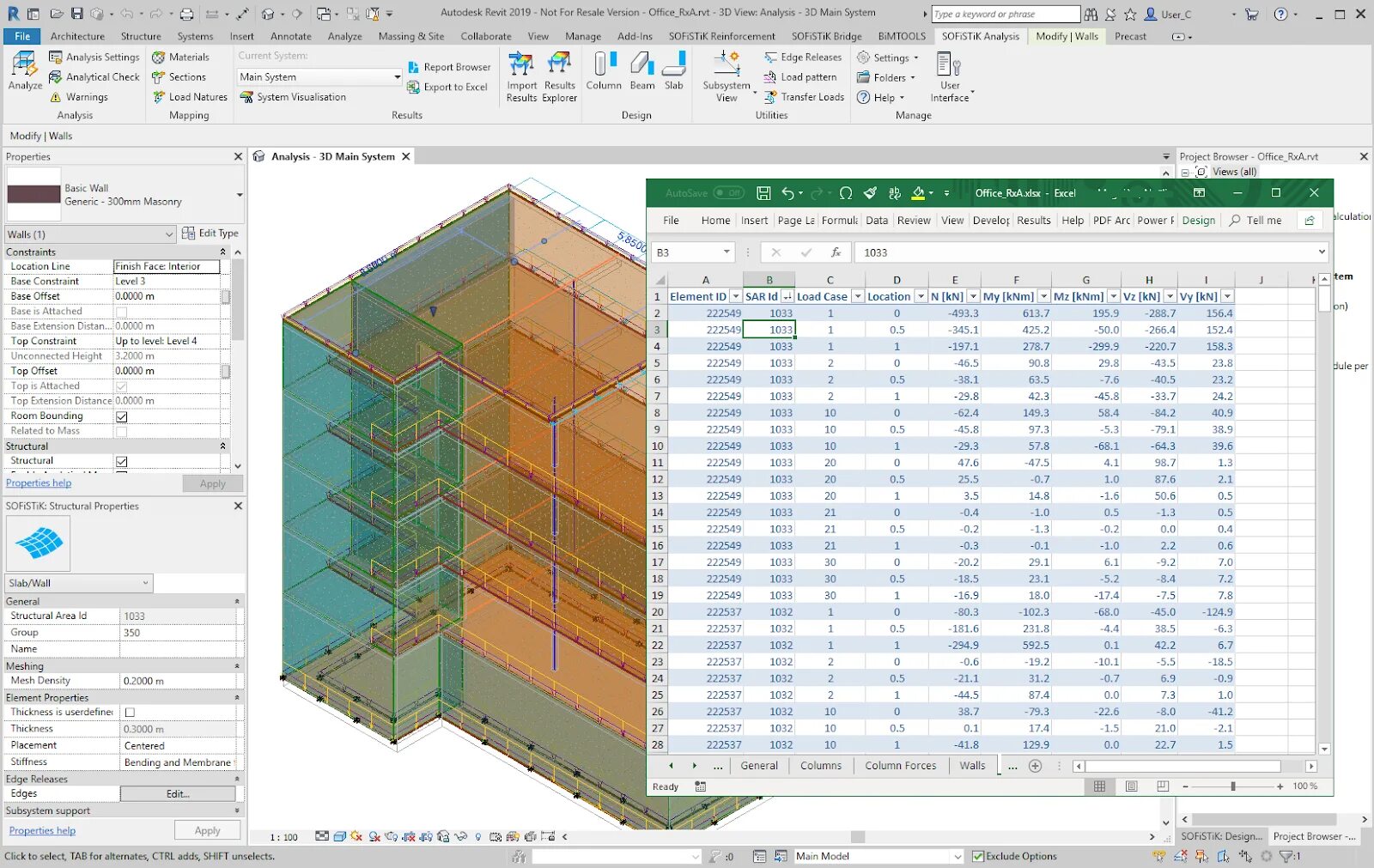This screenshot has height=868, width=1374.
Task: Open the Excel Data tab
Action: (x=877, y=221)
